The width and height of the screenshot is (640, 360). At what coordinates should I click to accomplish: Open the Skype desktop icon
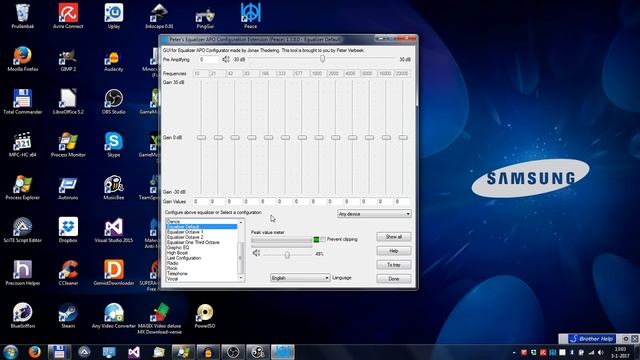[113, 144]
